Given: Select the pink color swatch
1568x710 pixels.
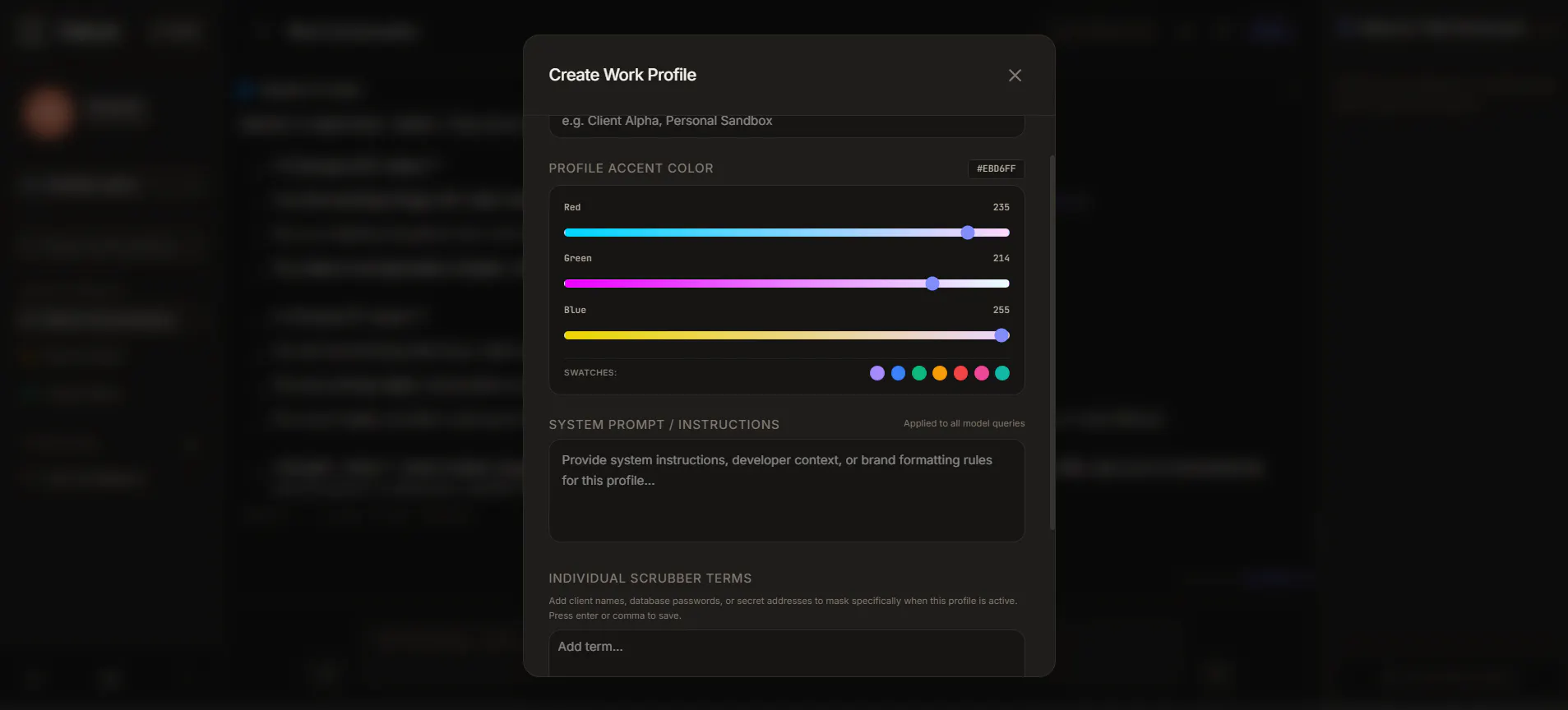Looking at the screenshot, I should pyautogui.click(x=982, y=373).
